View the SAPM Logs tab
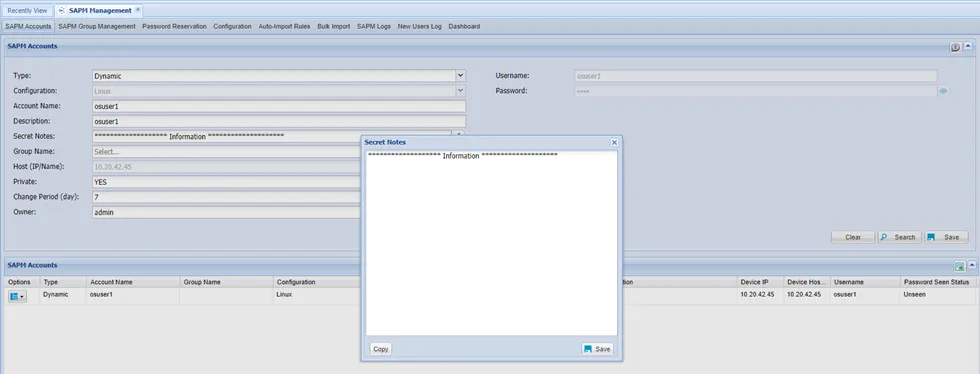 [374, 26]
